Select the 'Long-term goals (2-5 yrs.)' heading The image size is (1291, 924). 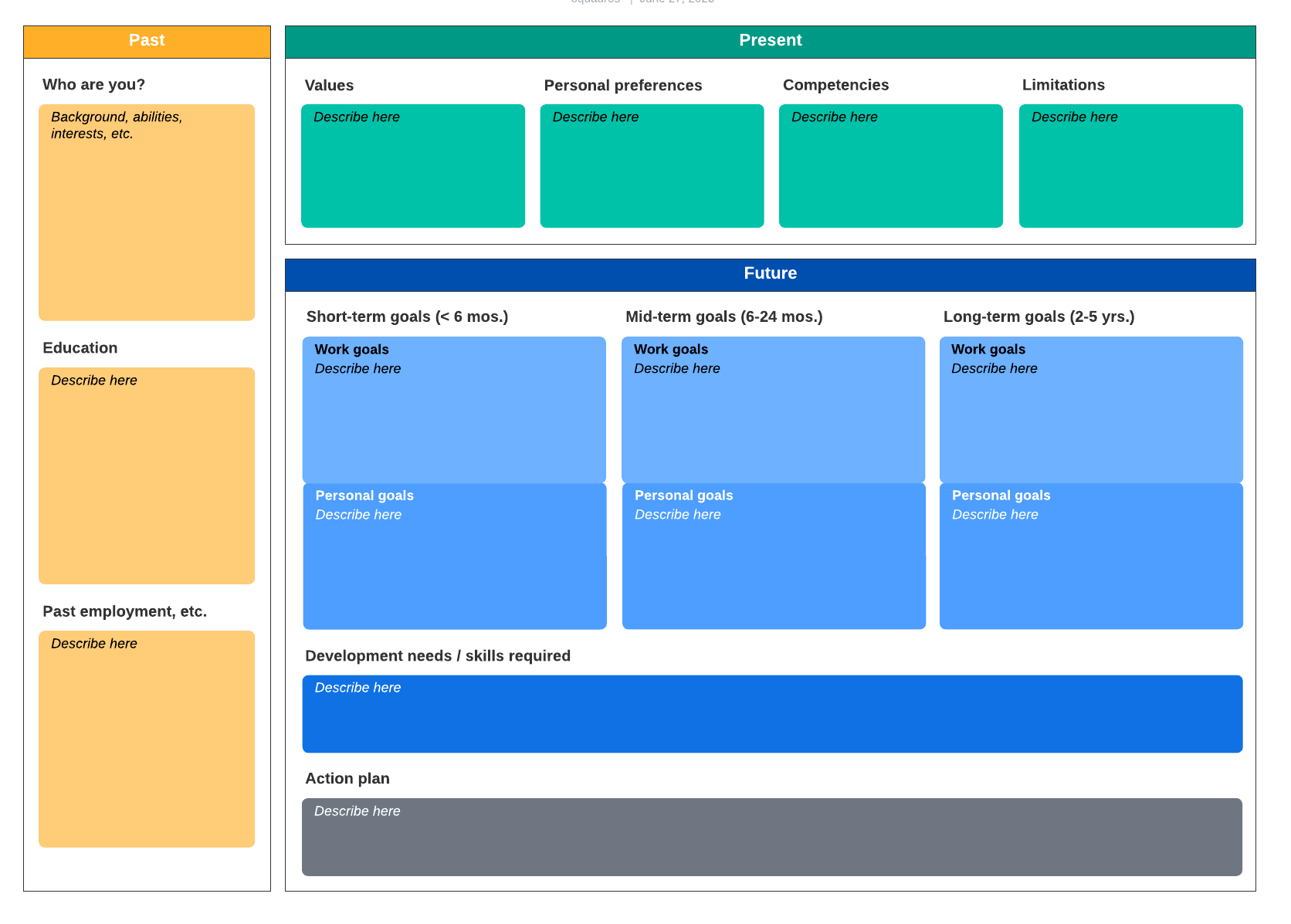click(1039, 316)
